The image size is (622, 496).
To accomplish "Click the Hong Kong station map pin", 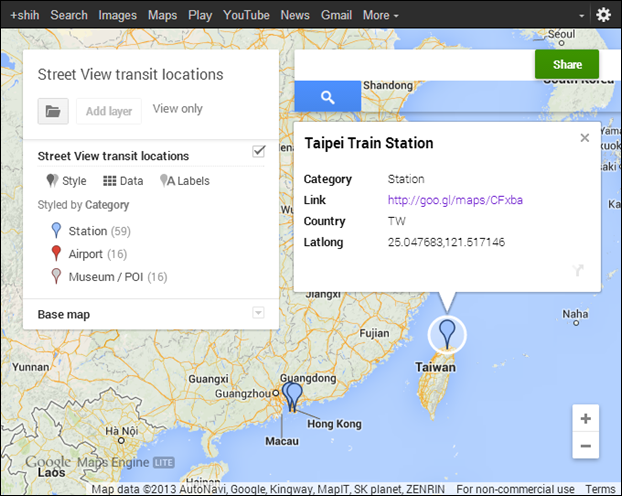I will (294, 397).
